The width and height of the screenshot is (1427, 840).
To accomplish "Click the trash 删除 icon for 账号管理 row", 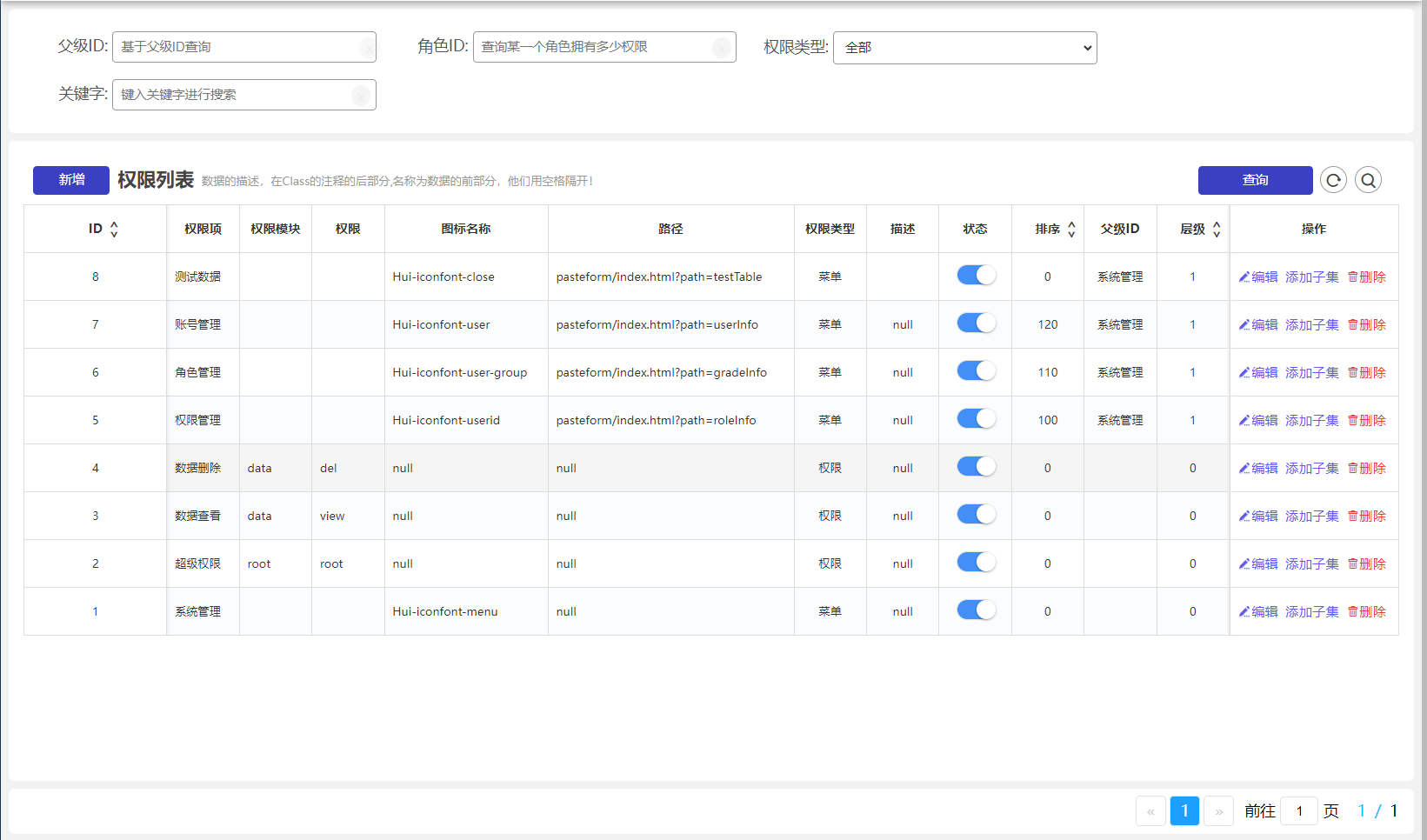I will (x=1353, y=324).
